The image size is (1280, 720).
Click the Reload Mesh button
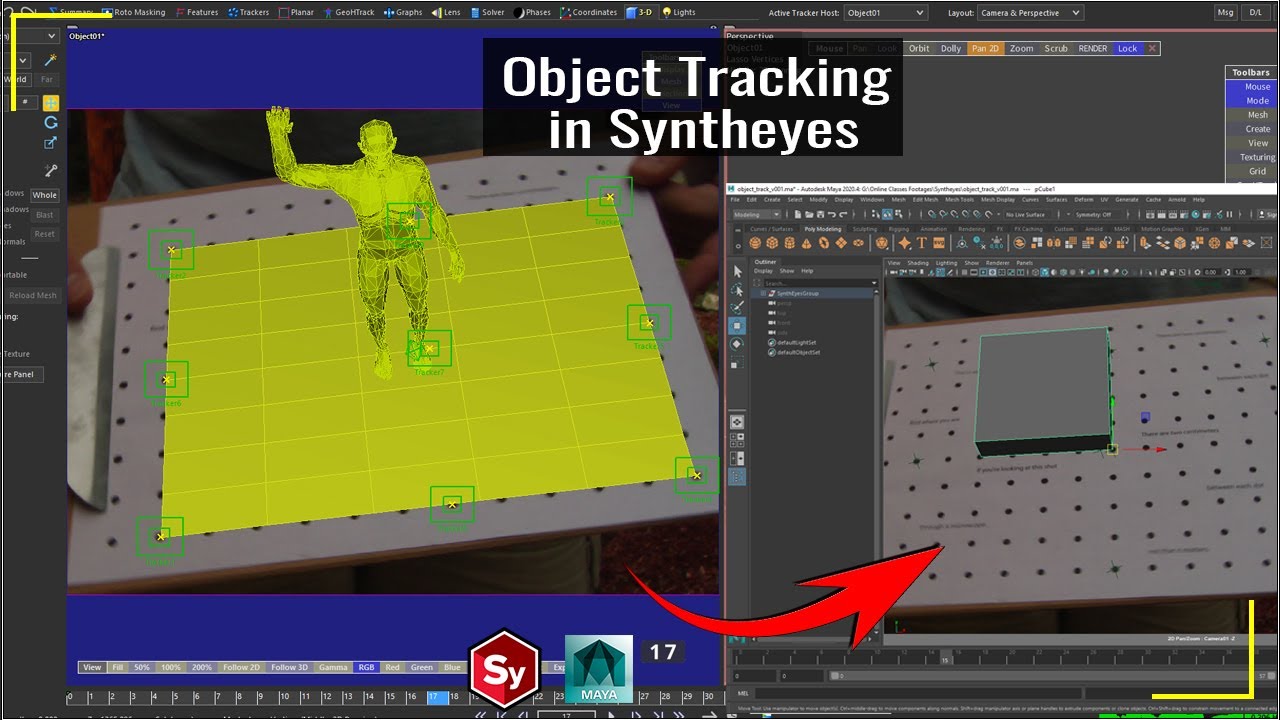pyautogui.click(x=33, y=295)
